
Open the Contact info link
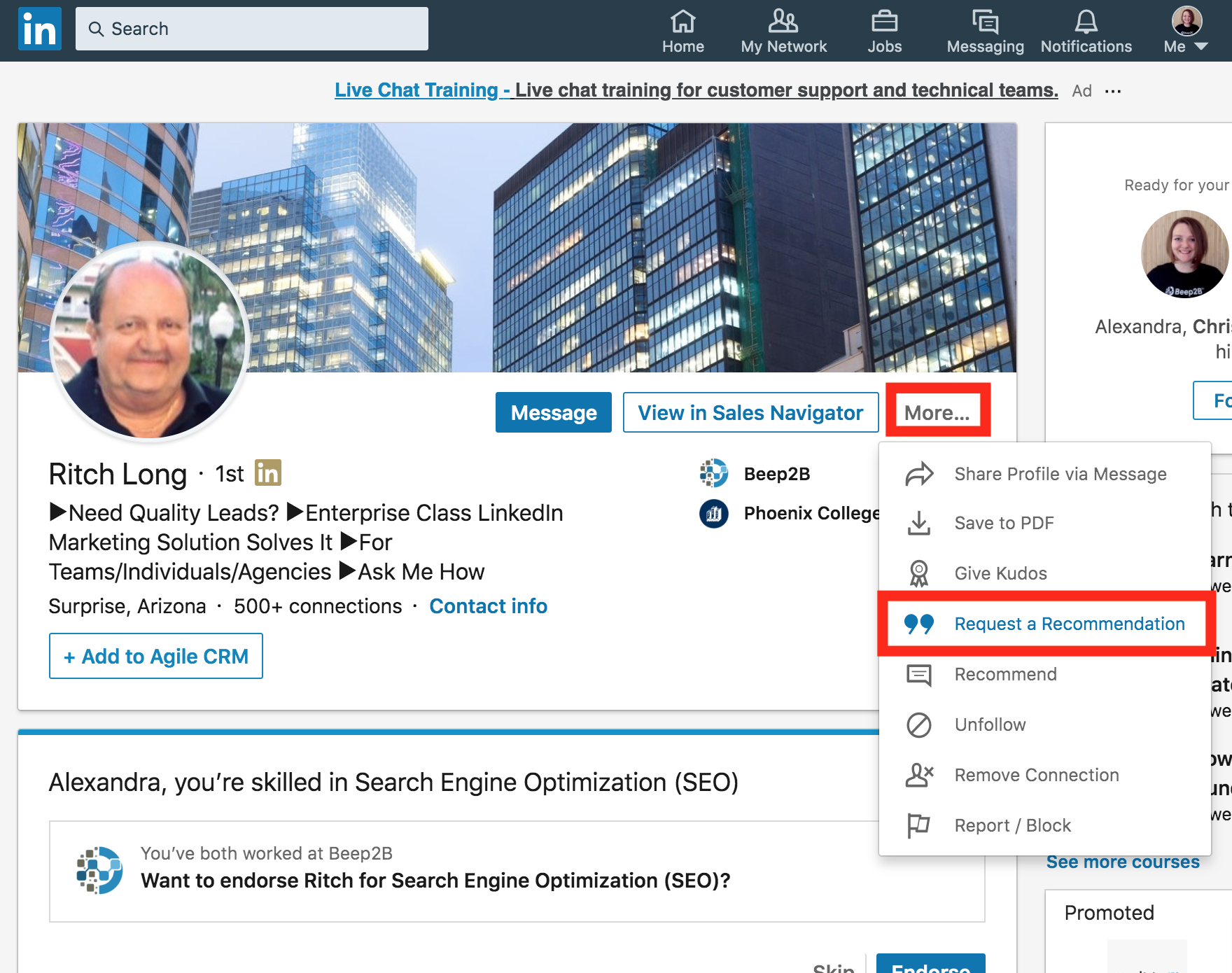click(x=488, y=606)
